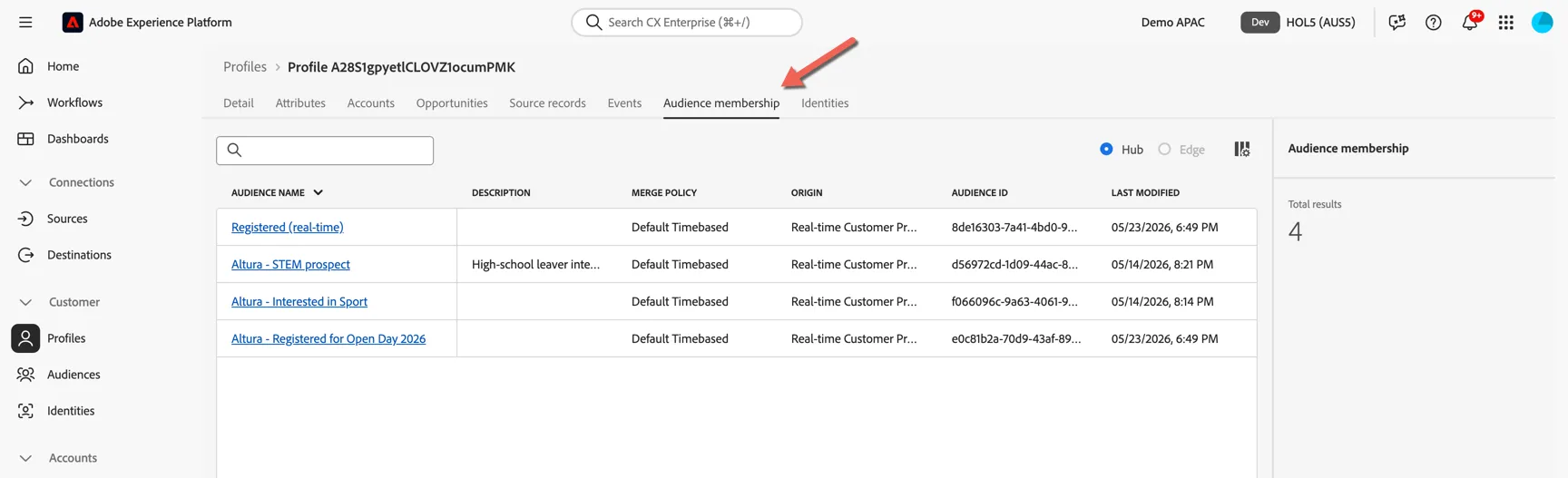Open the column settings icon
This screenshot has height=478, width=1568.
1242,149
